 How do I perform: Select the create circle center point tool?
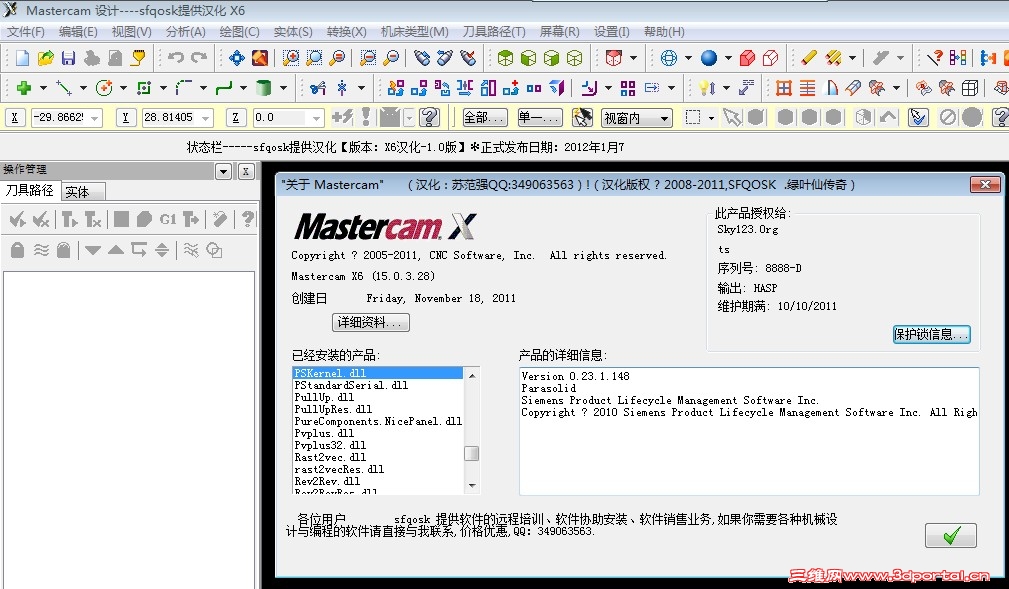point(104,88)
